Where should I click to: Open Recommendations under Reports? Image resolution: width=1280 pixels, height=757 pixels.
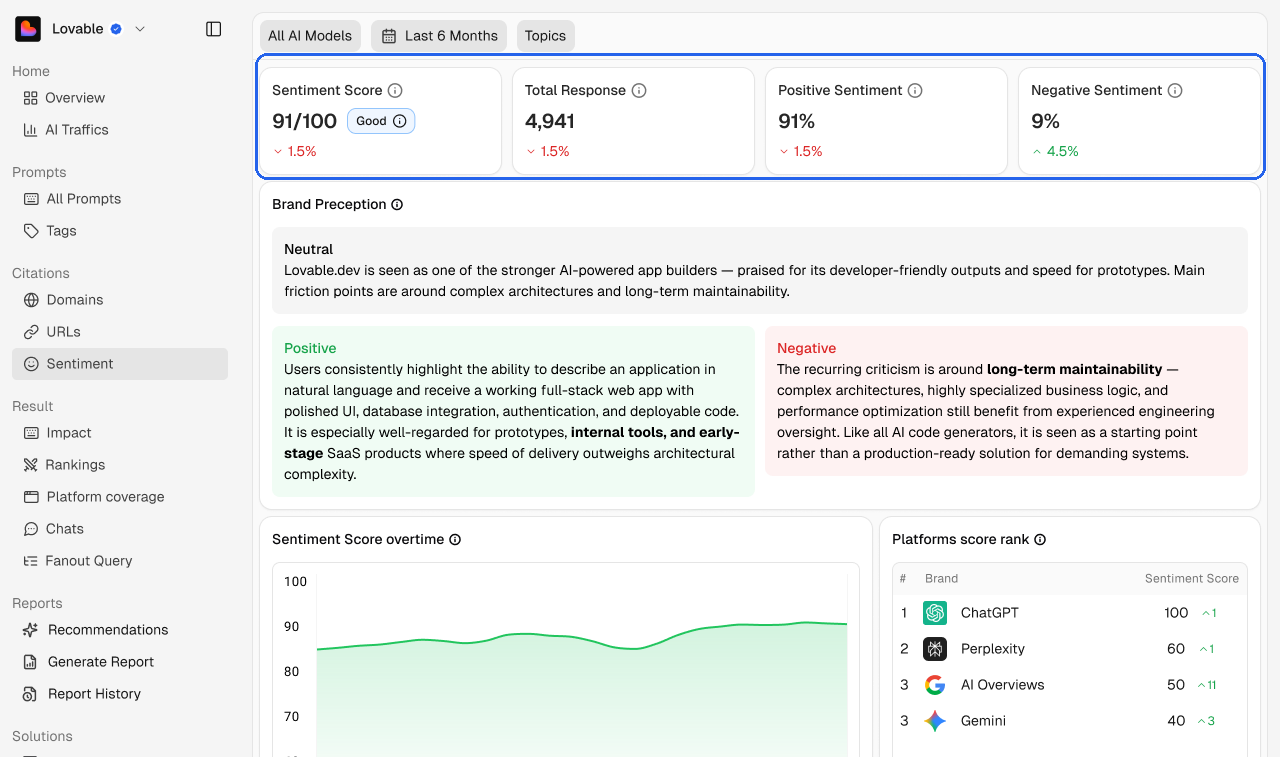click(120, 630)
